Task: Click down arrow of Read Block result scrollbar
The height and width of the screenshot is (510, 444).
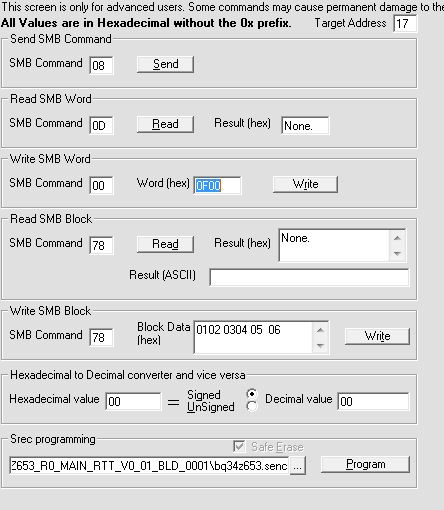Action: tap(397, 253)
